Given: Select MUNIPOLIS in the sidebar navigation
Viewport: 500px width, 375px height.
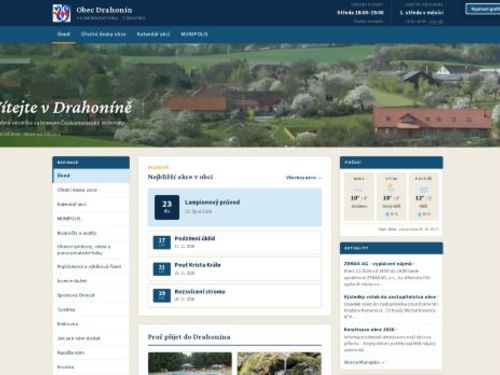Looking at the screenshot, I should 91,219.
